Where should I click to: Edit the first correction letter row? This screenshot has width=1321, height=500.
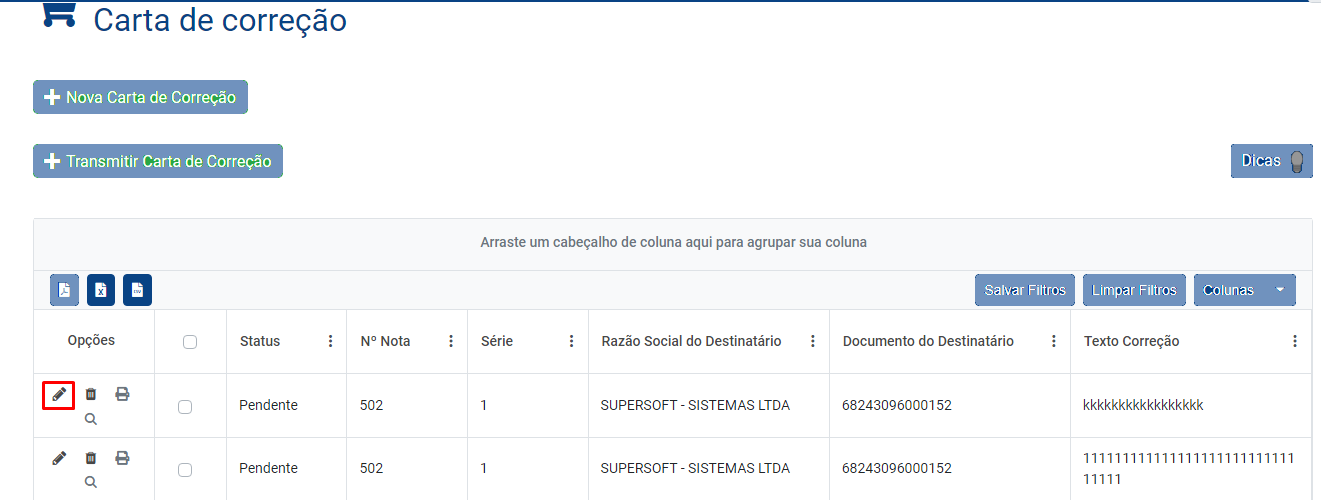point(59,395)
